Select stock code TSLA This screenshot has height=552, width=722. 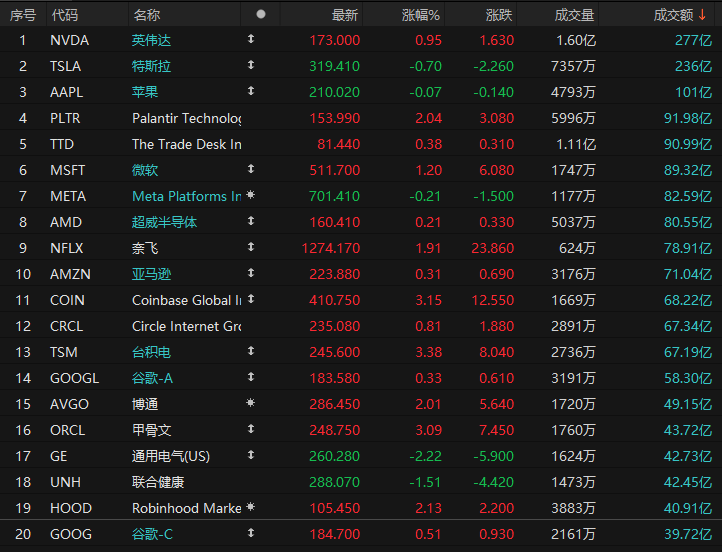tap(65, 66)
